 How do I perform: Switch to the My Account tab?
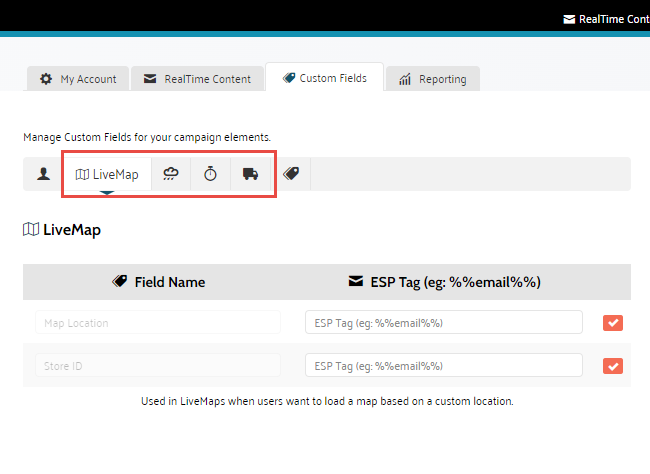(x=78, y=79)
